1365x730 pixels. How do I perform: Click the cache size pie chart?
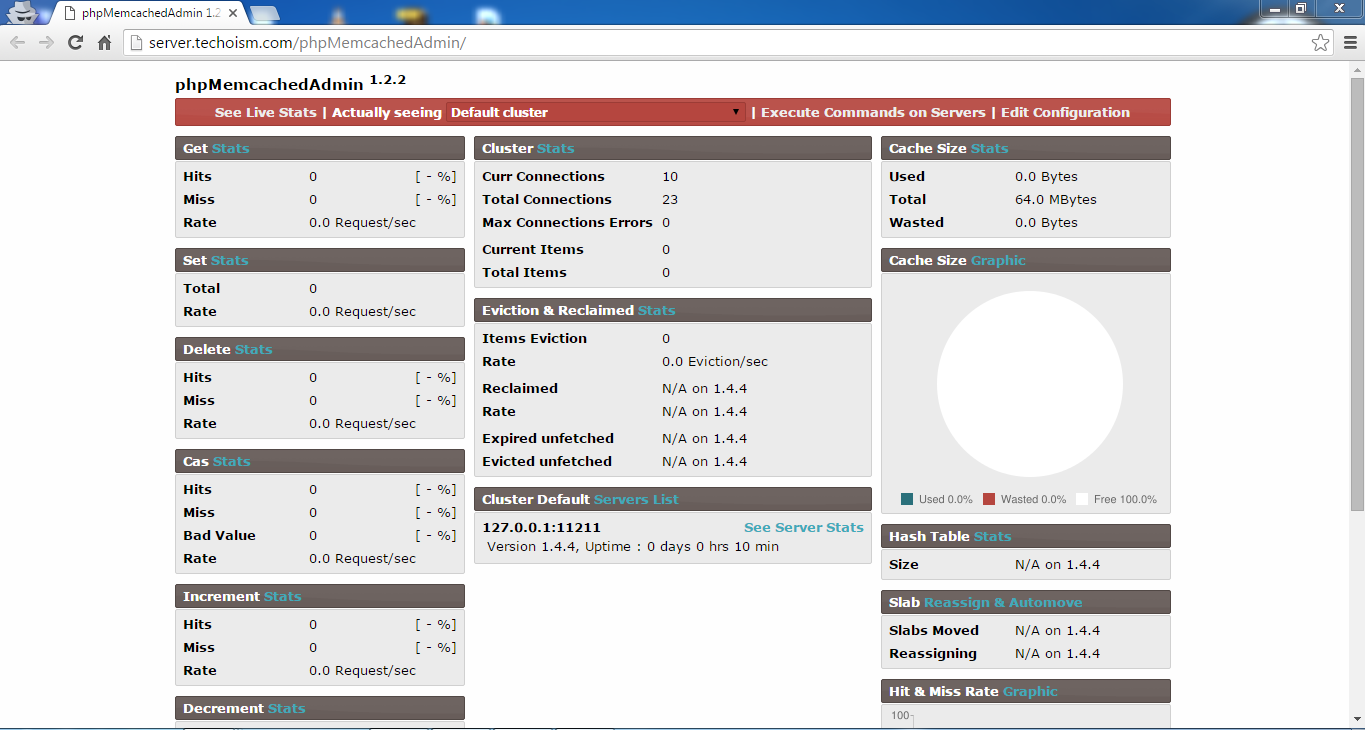point(1029,384)
